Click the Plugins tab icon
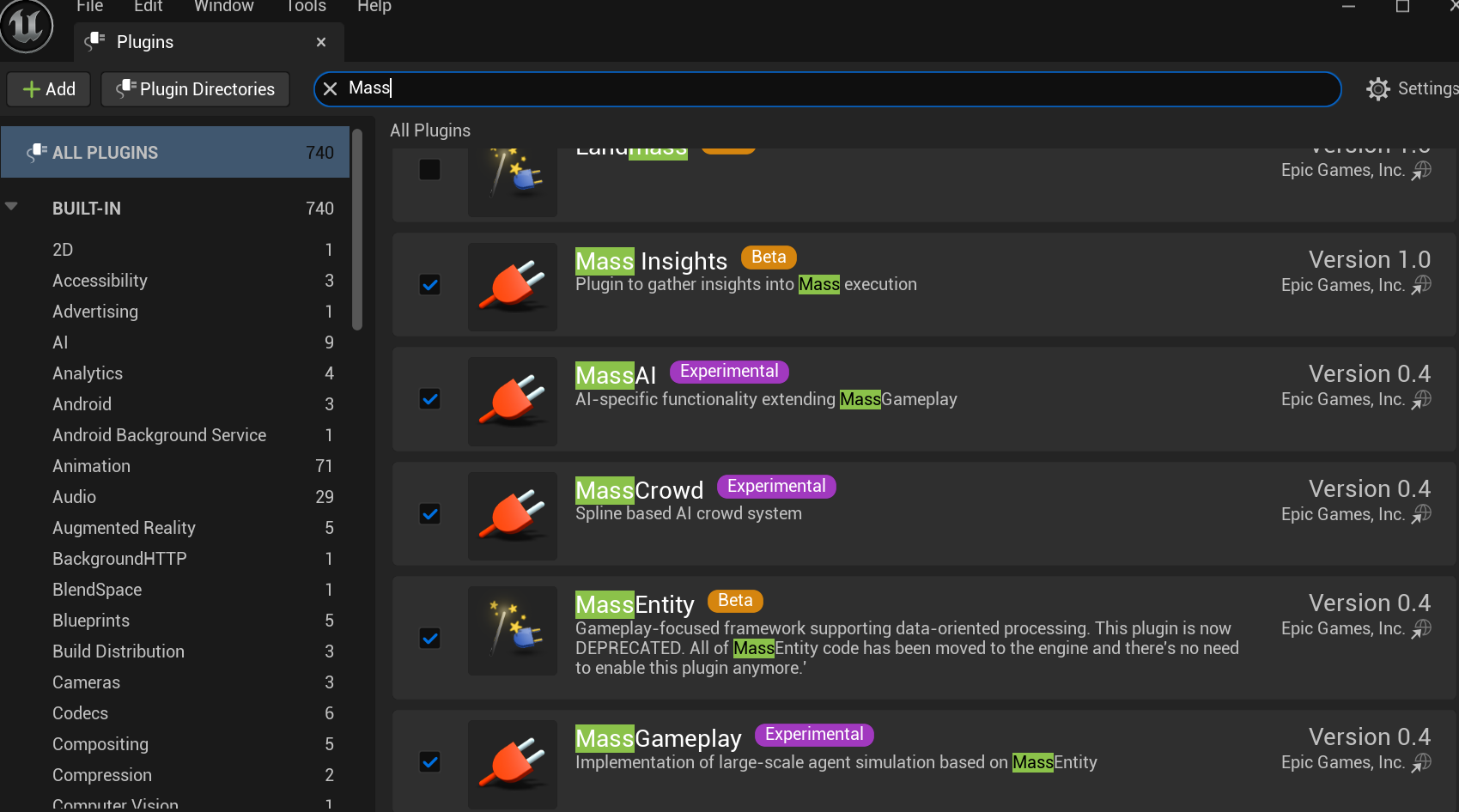1459x812 pixels. pyautogui.click(x=95, y=41)
